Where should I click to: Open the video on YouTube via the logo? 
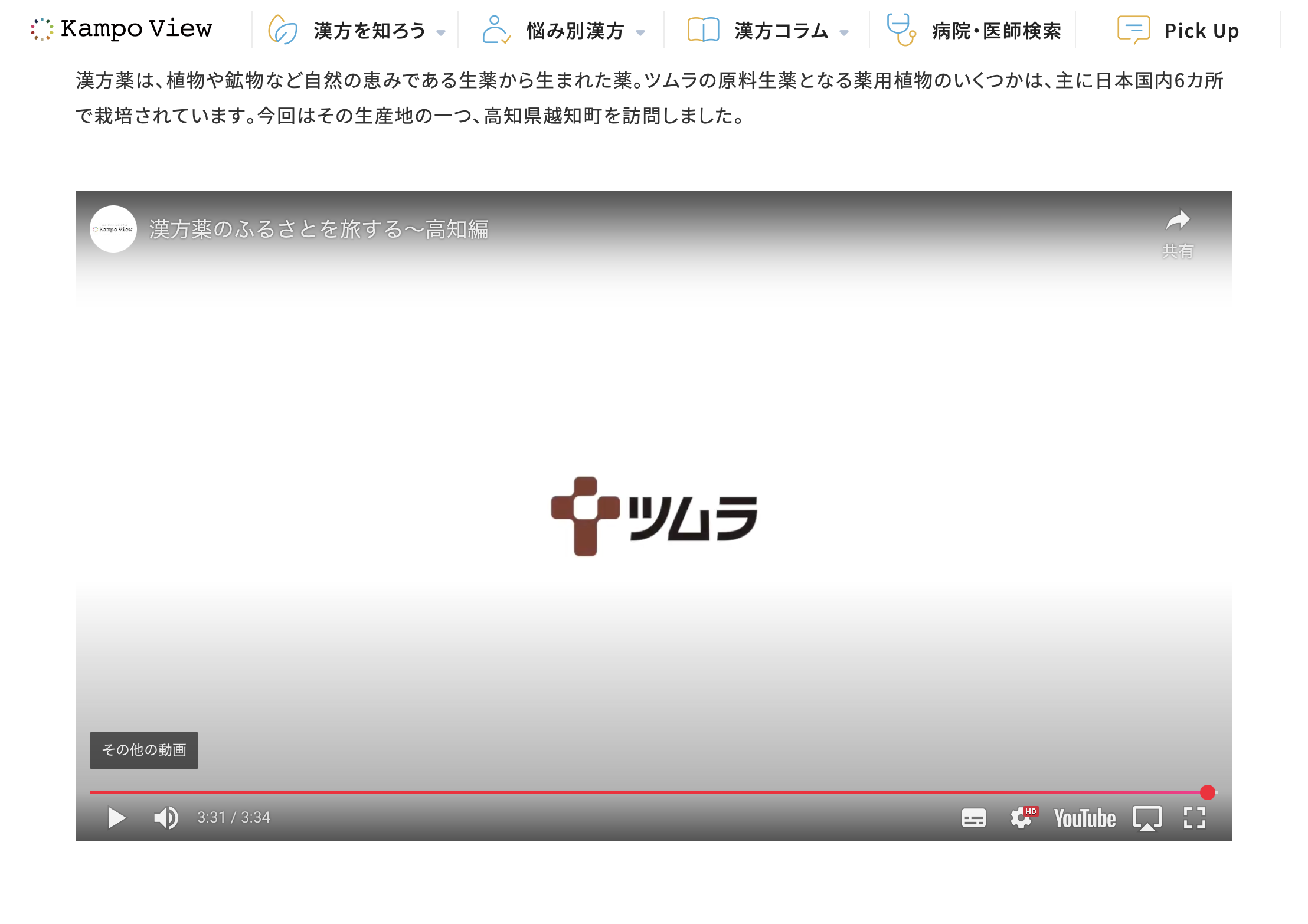click(1085, 818)
